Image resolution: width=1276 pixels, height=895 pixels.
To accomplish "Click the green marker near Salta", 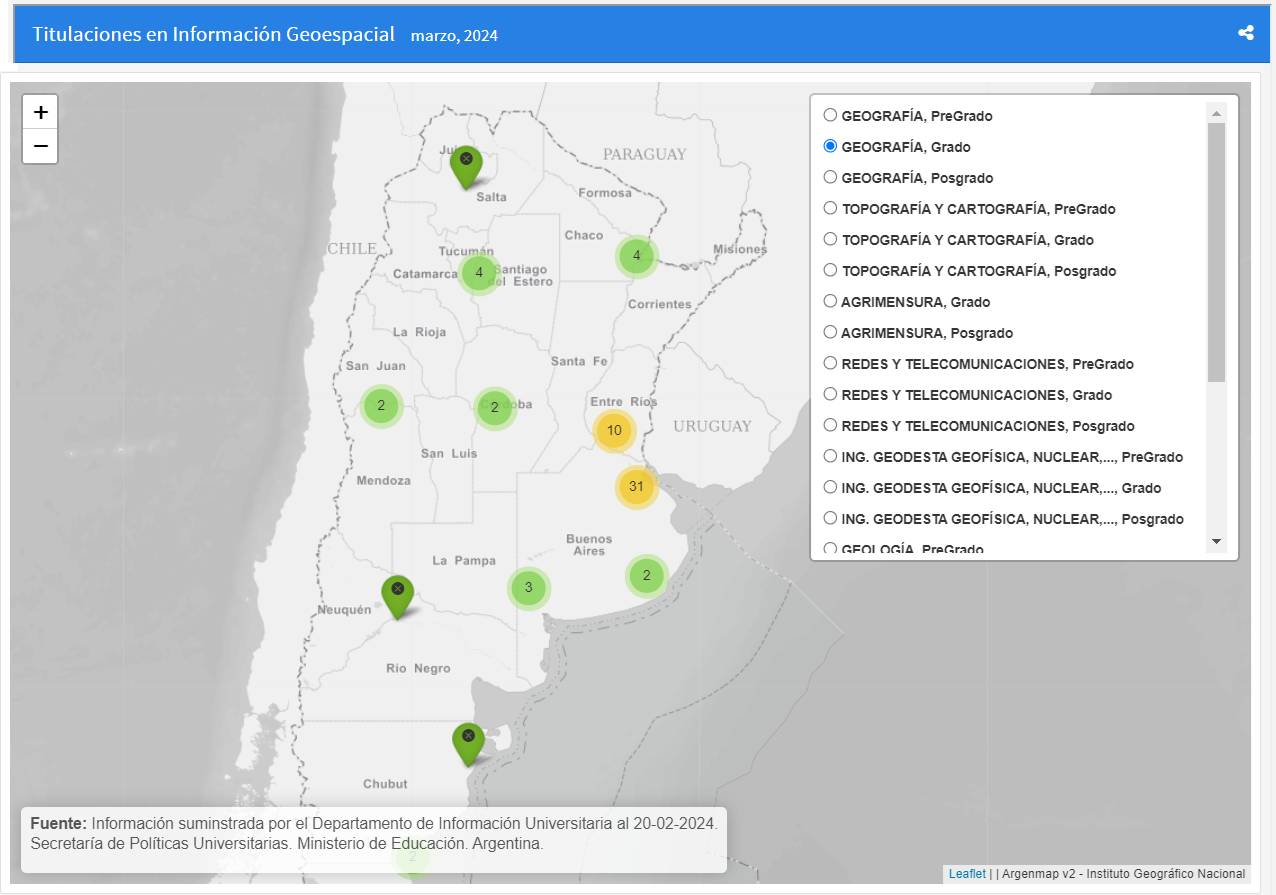I will point(465,164).
